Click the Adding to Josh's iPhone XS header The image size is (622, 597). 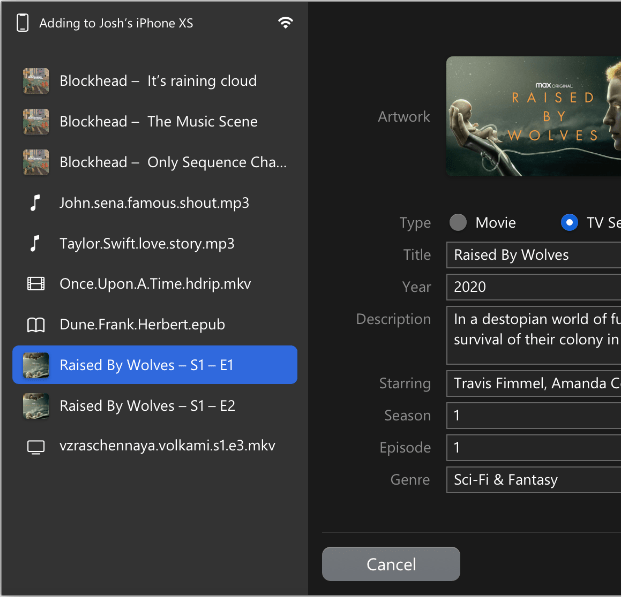(x=116, y=23)
